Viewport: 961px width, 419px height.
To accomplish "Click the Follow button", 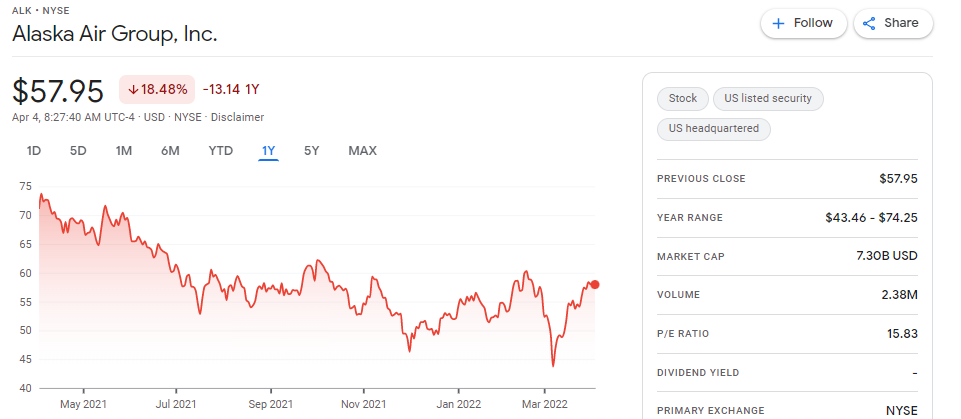I will (803, 23).
